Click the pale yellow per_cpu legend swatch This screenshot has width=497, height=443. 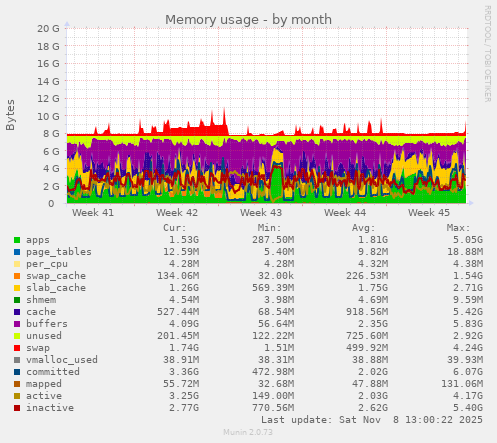coord(17,264)
